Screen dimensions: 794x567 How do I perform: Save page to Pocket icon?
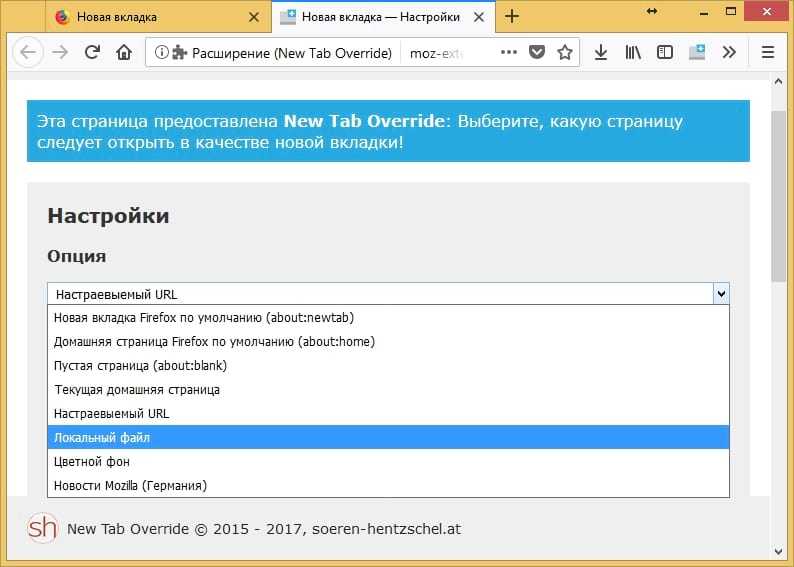pos(537,52)
